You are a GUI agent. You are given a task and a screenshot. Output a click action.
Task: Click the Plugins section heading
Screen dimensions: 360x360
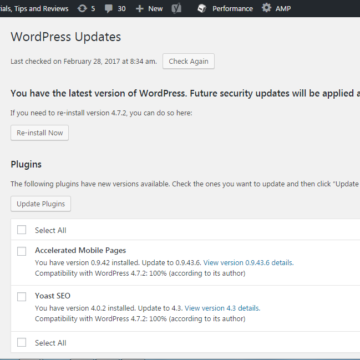coord(26,164)
